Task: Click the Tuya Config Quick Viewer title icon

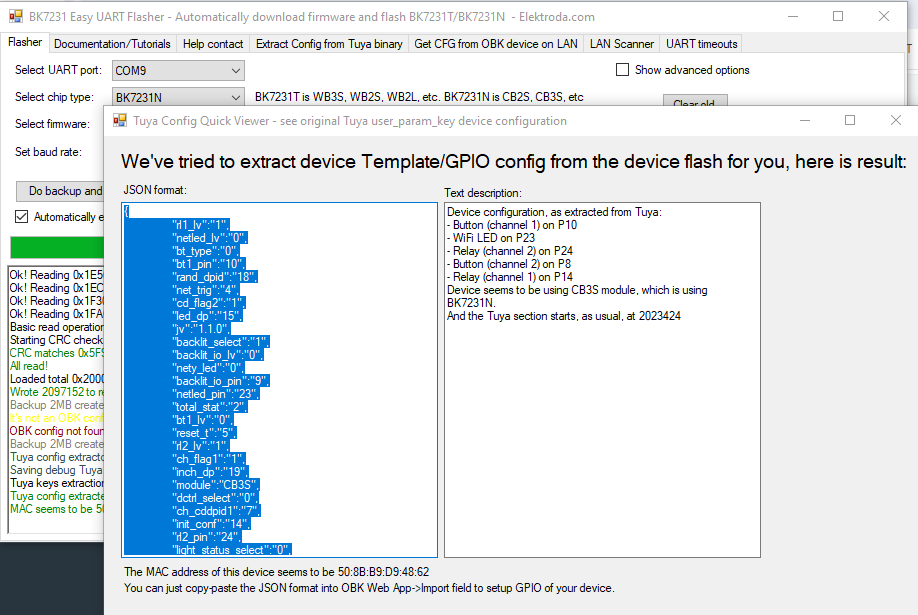Action: (x=120, y=121)
